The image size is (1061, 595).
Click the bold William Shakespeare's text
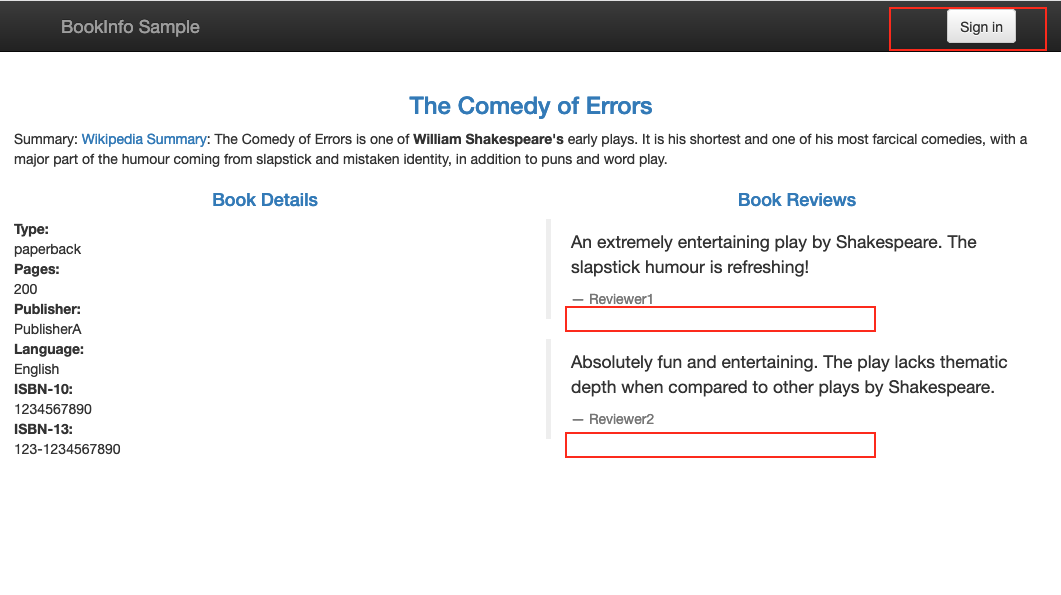(x=488, y=139)
